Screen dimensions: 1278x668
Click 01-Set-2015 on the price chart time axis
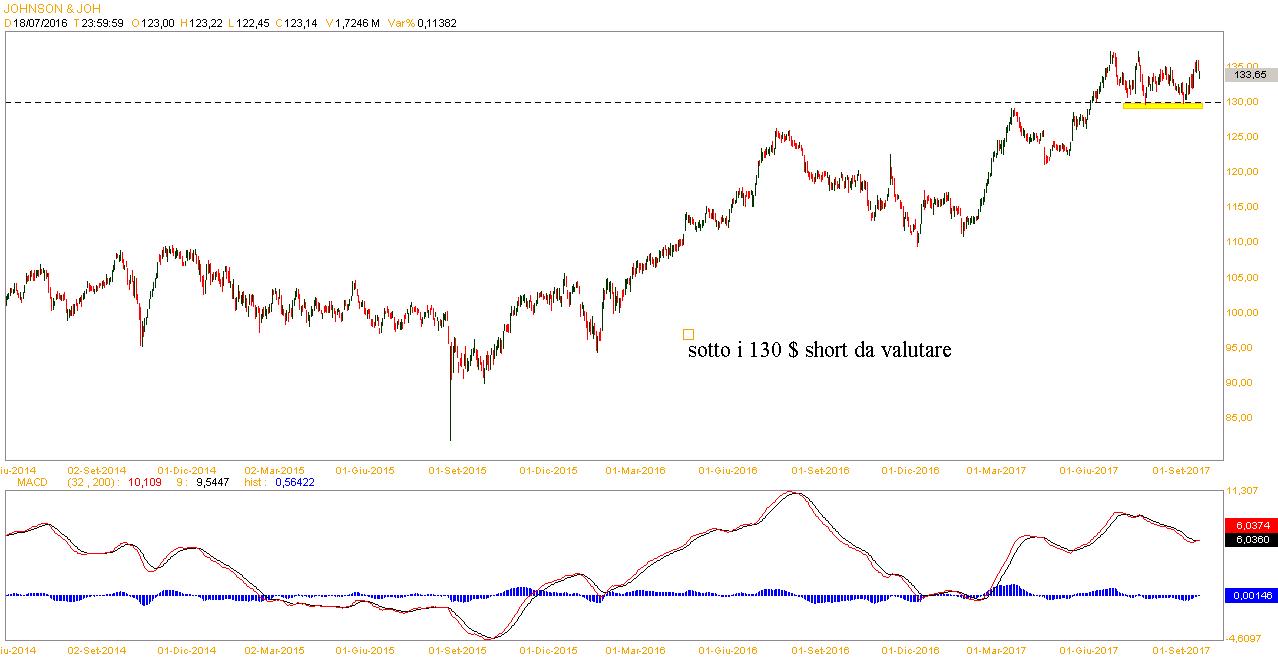click(458, 469)
